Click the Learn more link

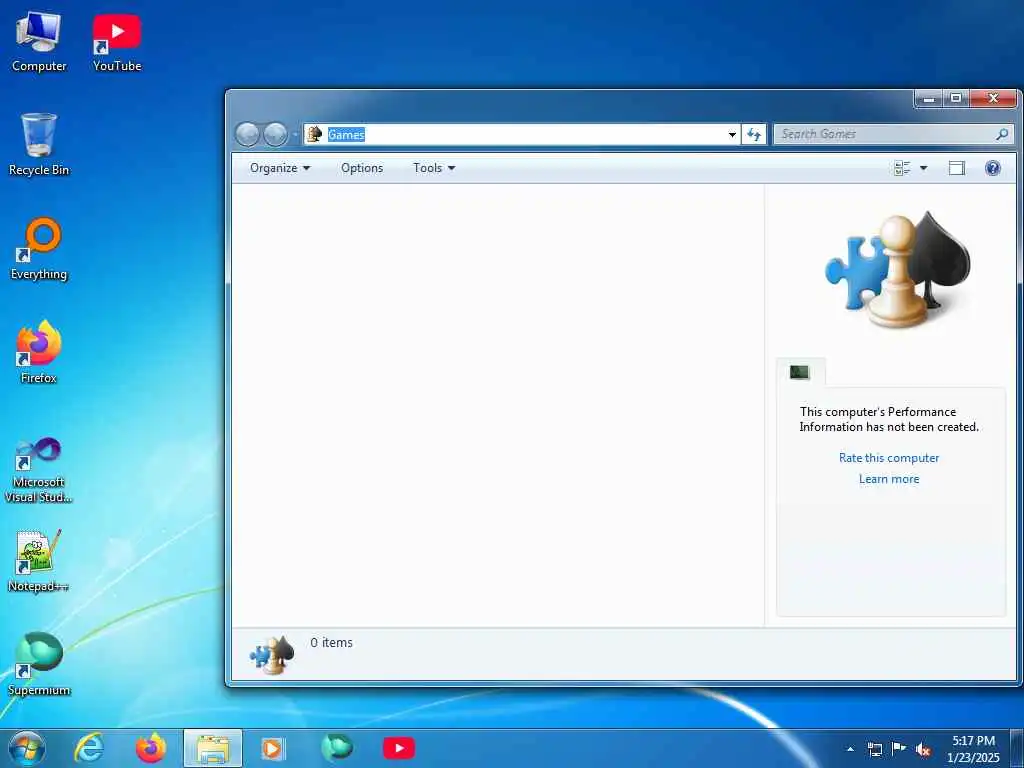coord(889,479)
